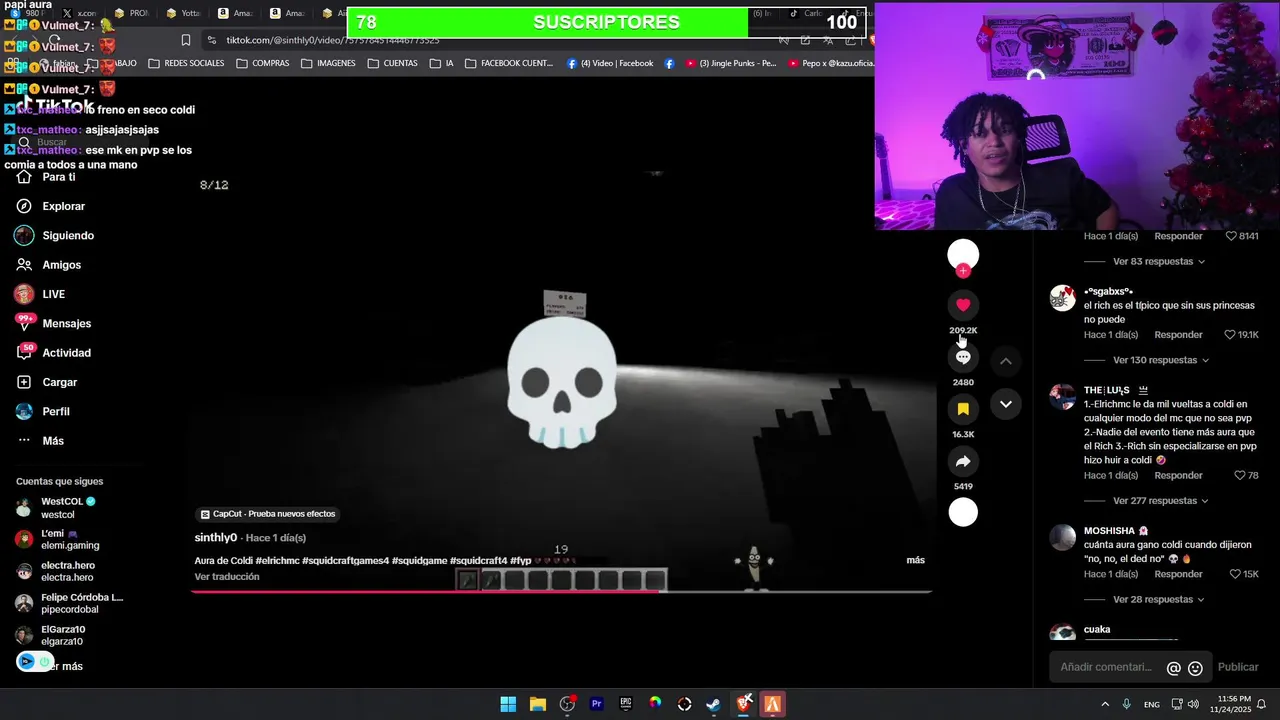Image resolution: width=1280 pixels, height=720 pixels.
Task: Open Mensajes inbox
Action: coord(53,324)
